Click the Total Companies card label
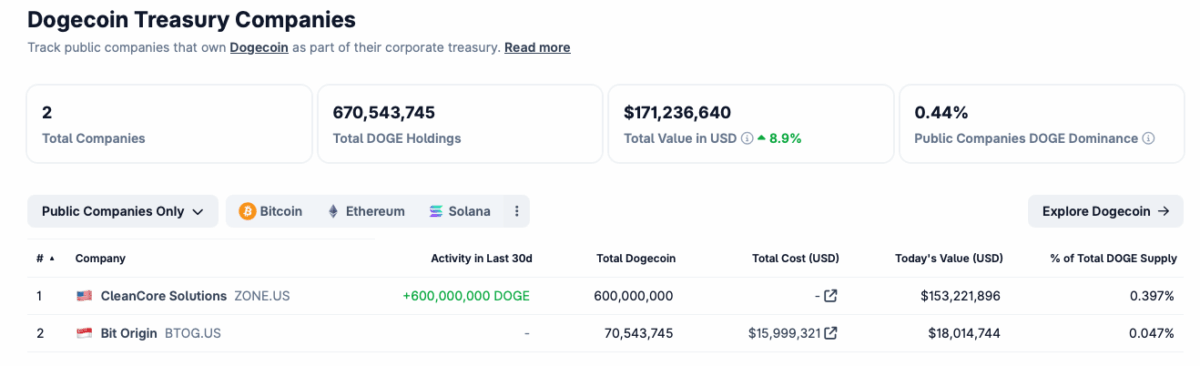The height and width of the screenshot is (366, 1200). (93, 139)
